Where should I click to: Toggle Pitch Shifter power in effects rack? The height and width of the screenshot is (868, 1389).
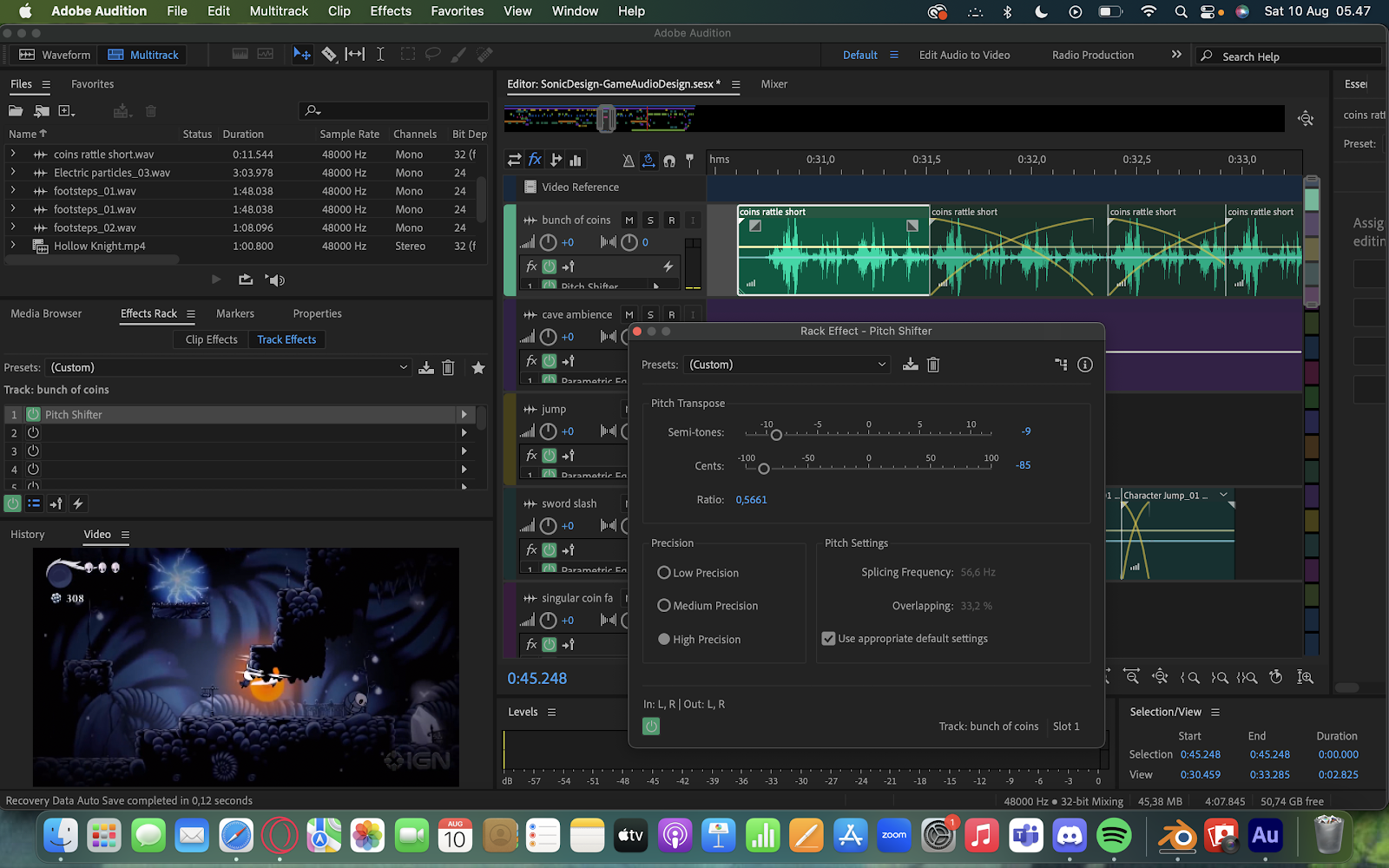click(33, 415)
